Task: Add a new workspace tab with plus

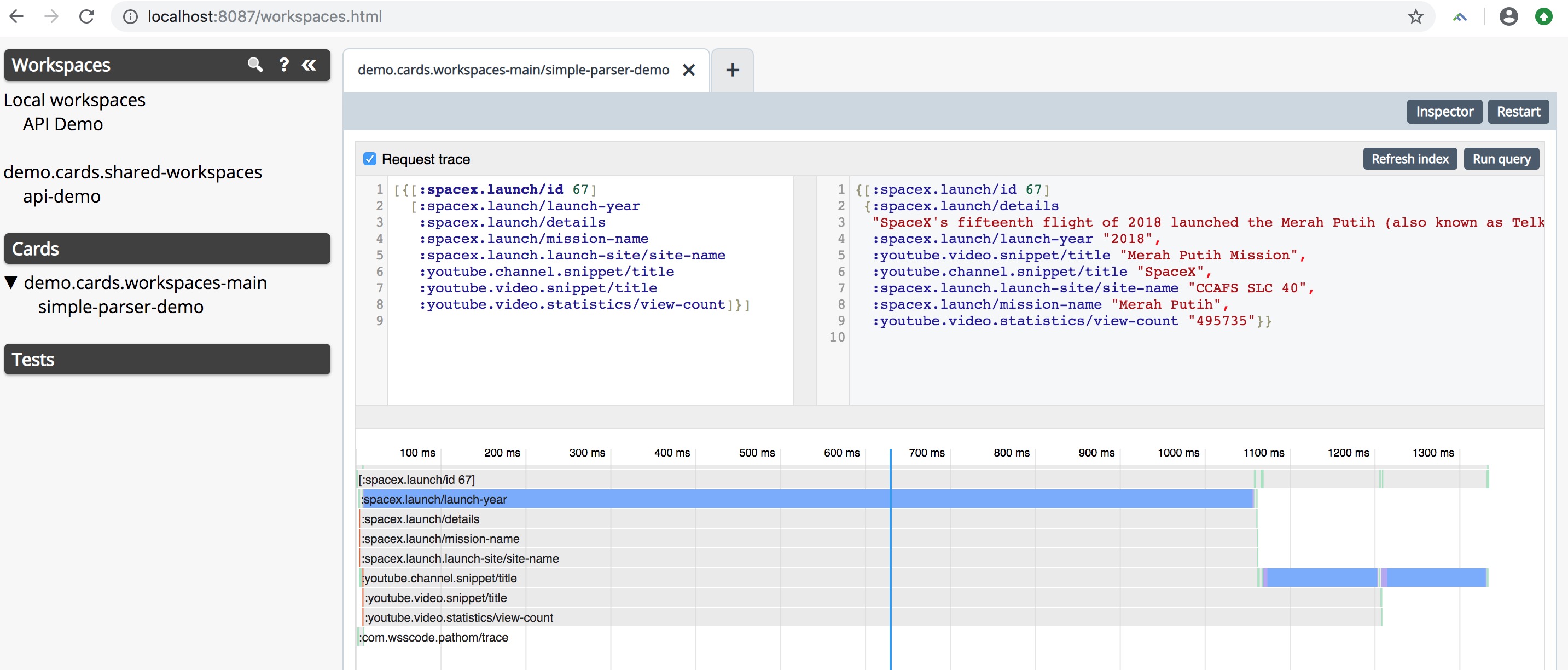Action: click(732, 70)
